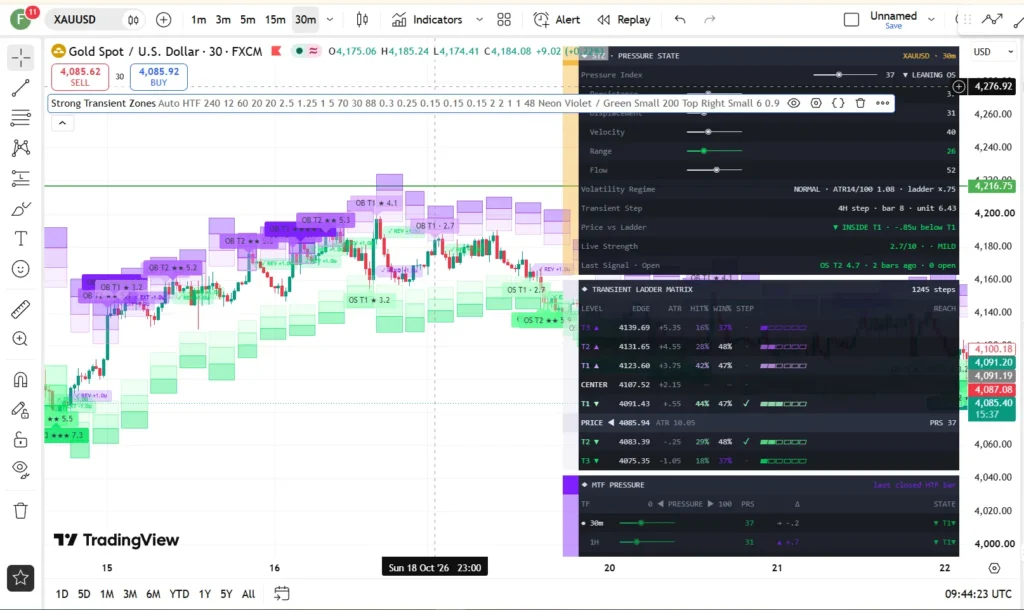The image size is (1024, 610).
Task: Select the Text tool in left toolbar
Action: coord(20,238)
